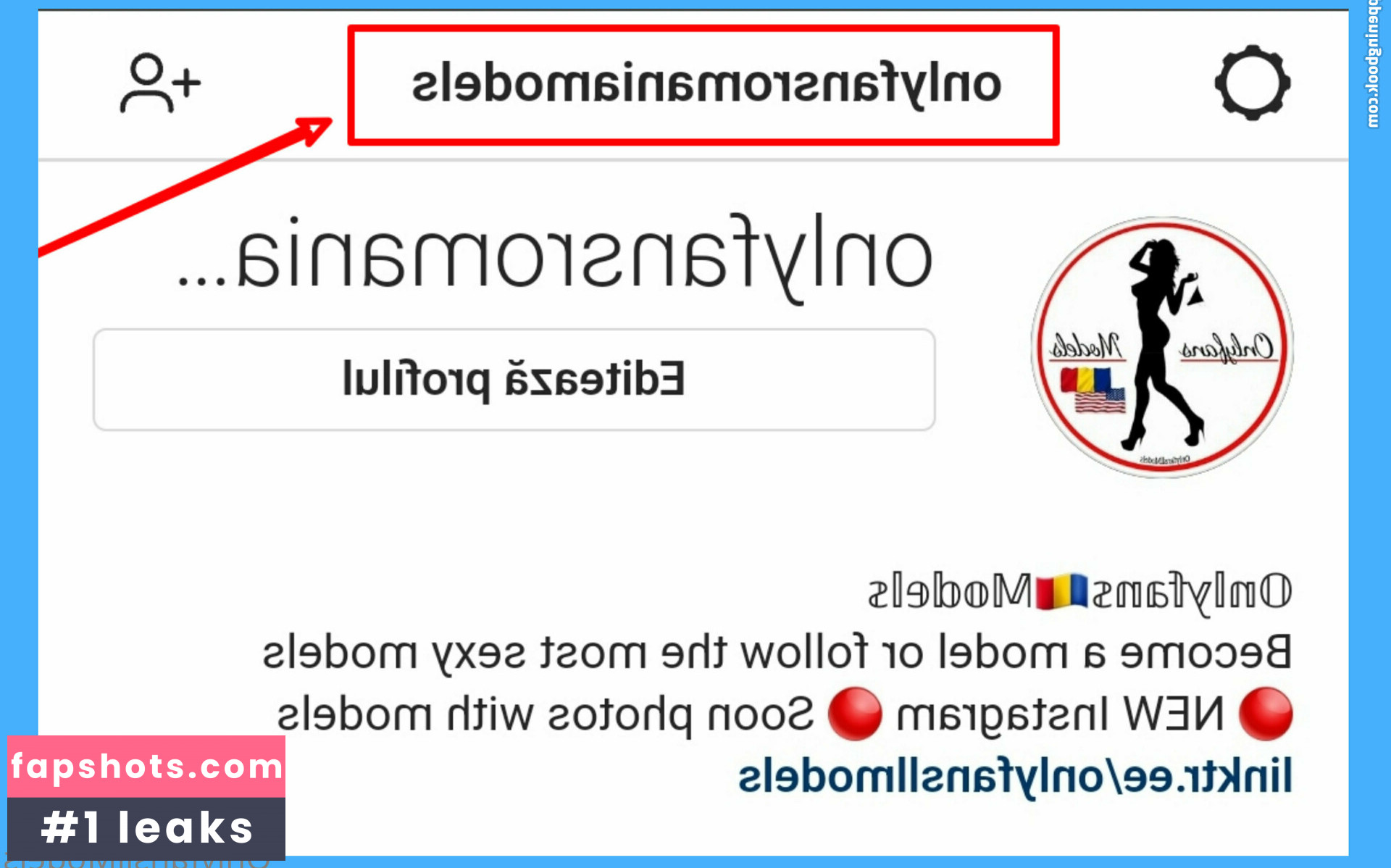Image resolution: width=1391 pixels, height=868 pixels.
Task: Select the onlyfansromaniamodels username in red box
Action: coord(706,85)
